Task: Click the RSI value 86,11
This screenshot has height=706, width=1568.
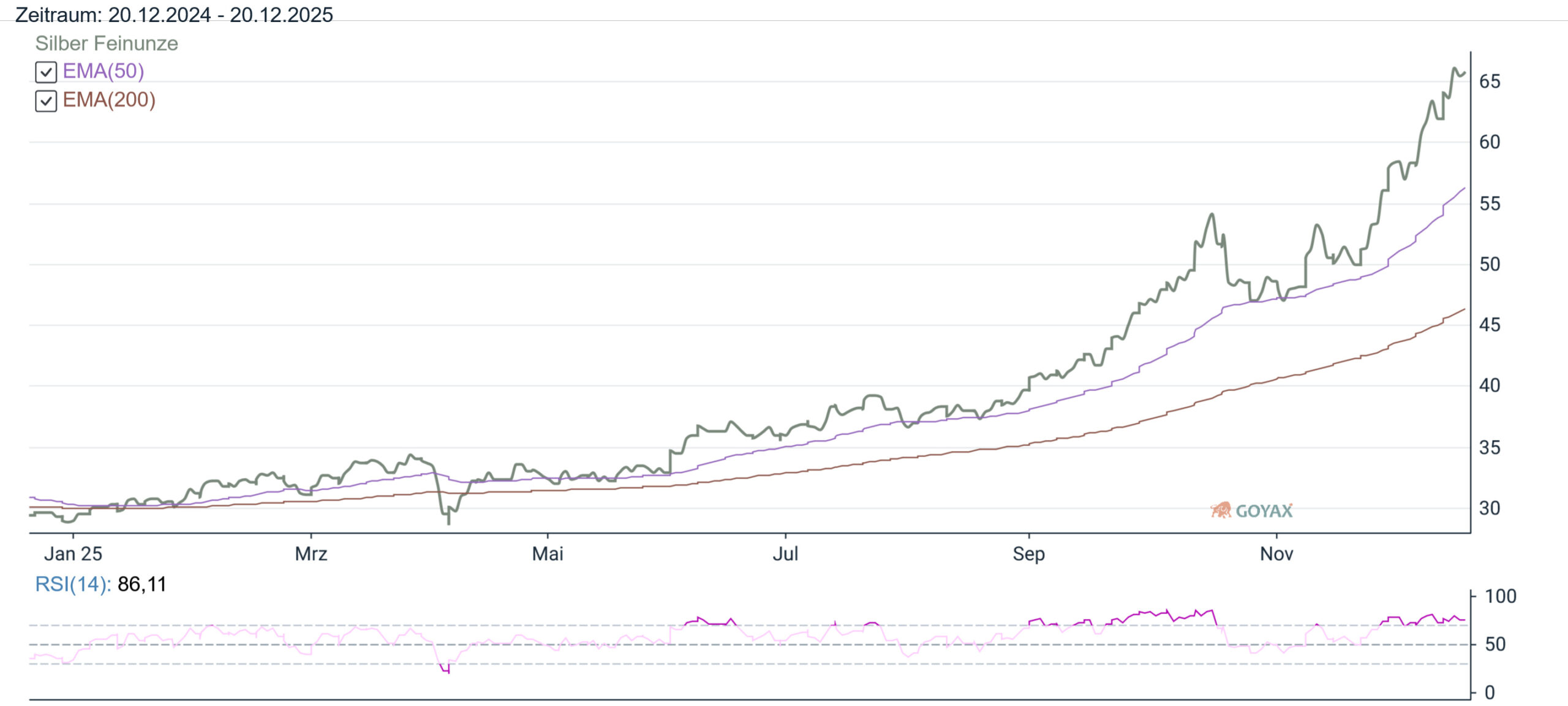Action: (x=142, y=584)
